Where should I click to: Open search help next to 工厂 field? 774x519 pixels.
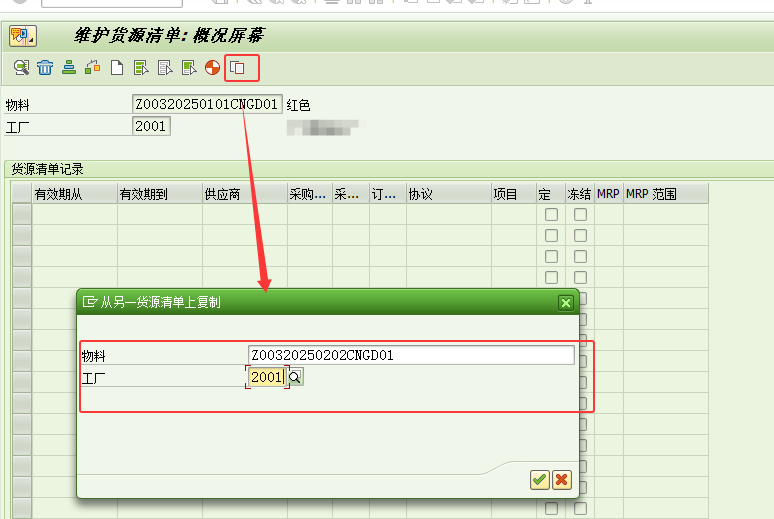coord(296,377)
